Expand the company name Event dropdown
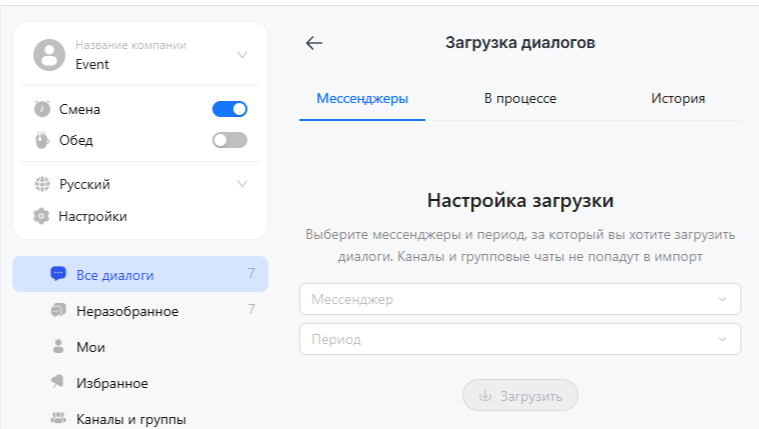The height and width of the screenshot is (429, 759). coord(242,55)
